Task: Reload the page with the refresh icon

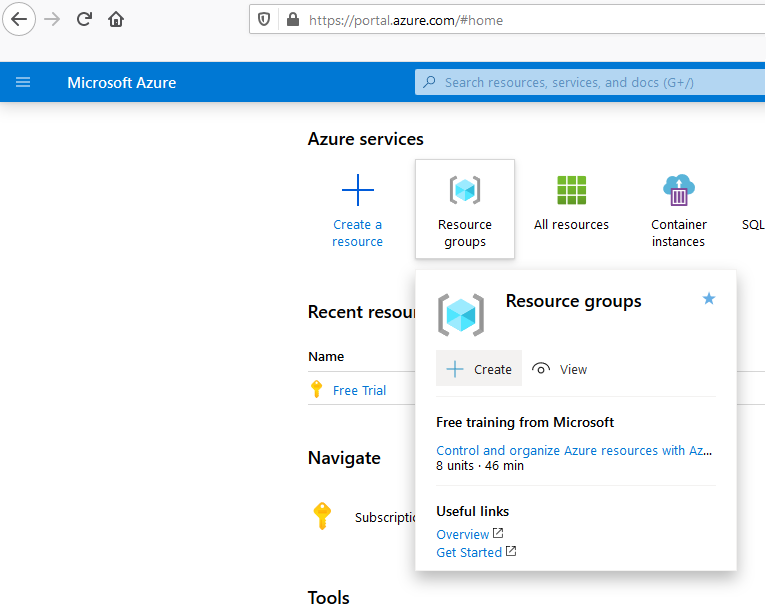Action: click(x=84, y=20)
